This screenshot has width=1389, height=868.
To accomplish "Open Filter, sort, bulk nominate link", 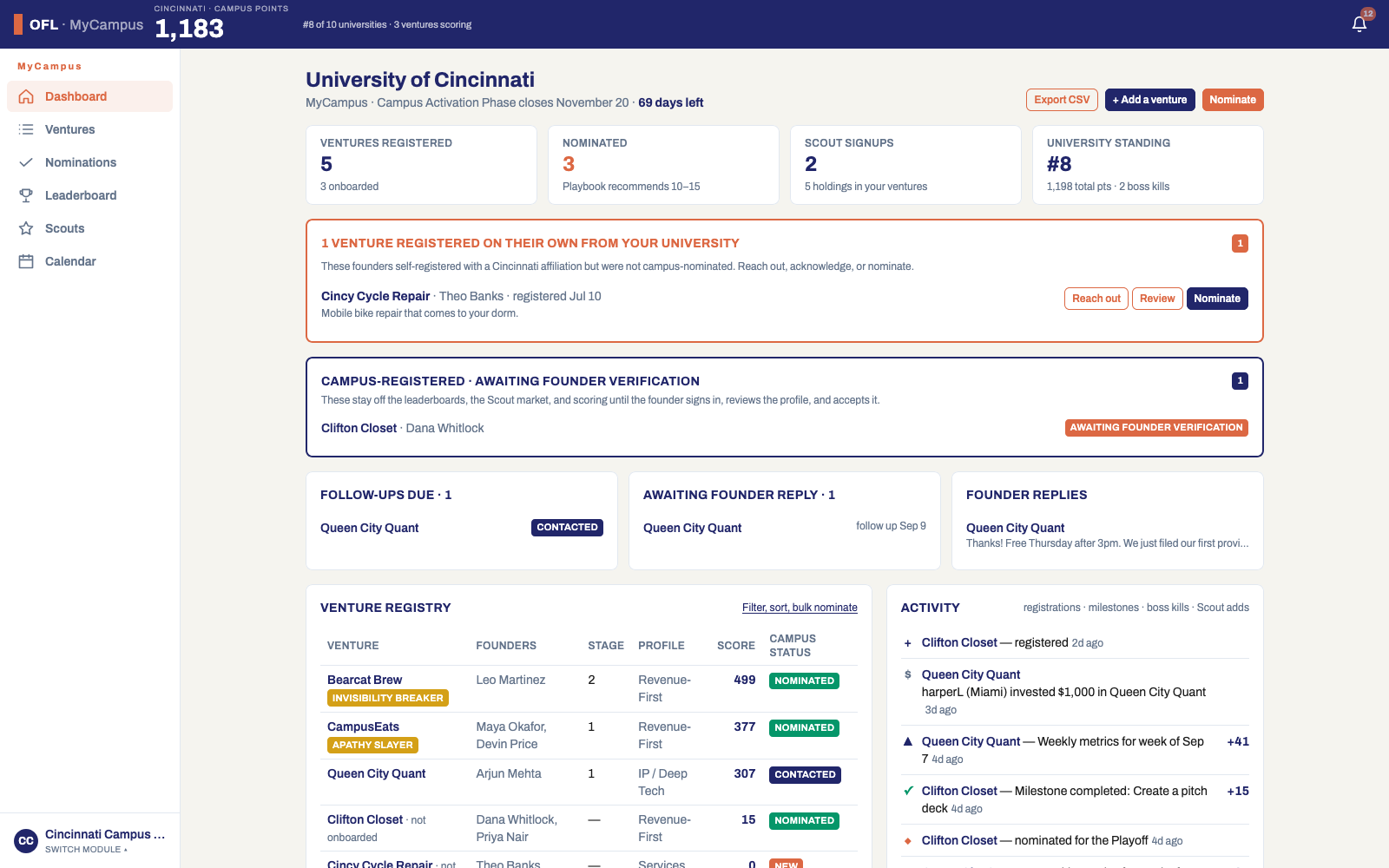I will tap(800, 608).
